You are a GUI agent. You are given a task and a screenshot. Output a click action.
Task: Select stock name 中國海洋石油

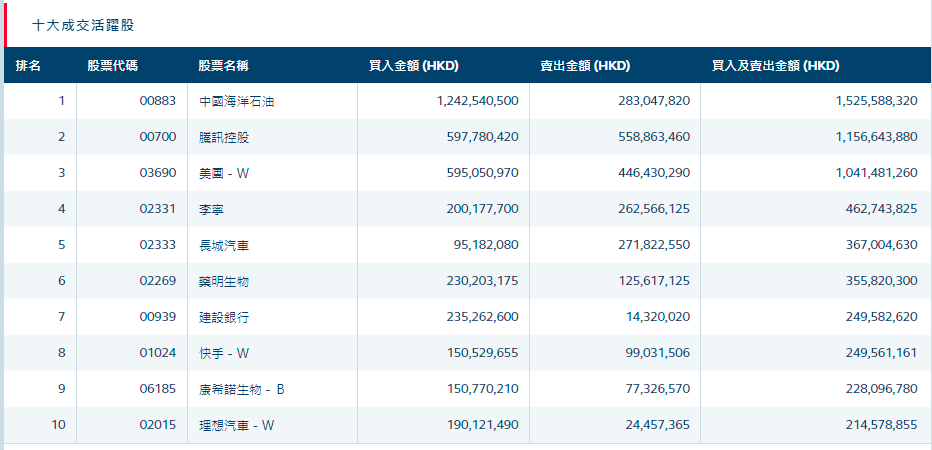pos(237,101)
